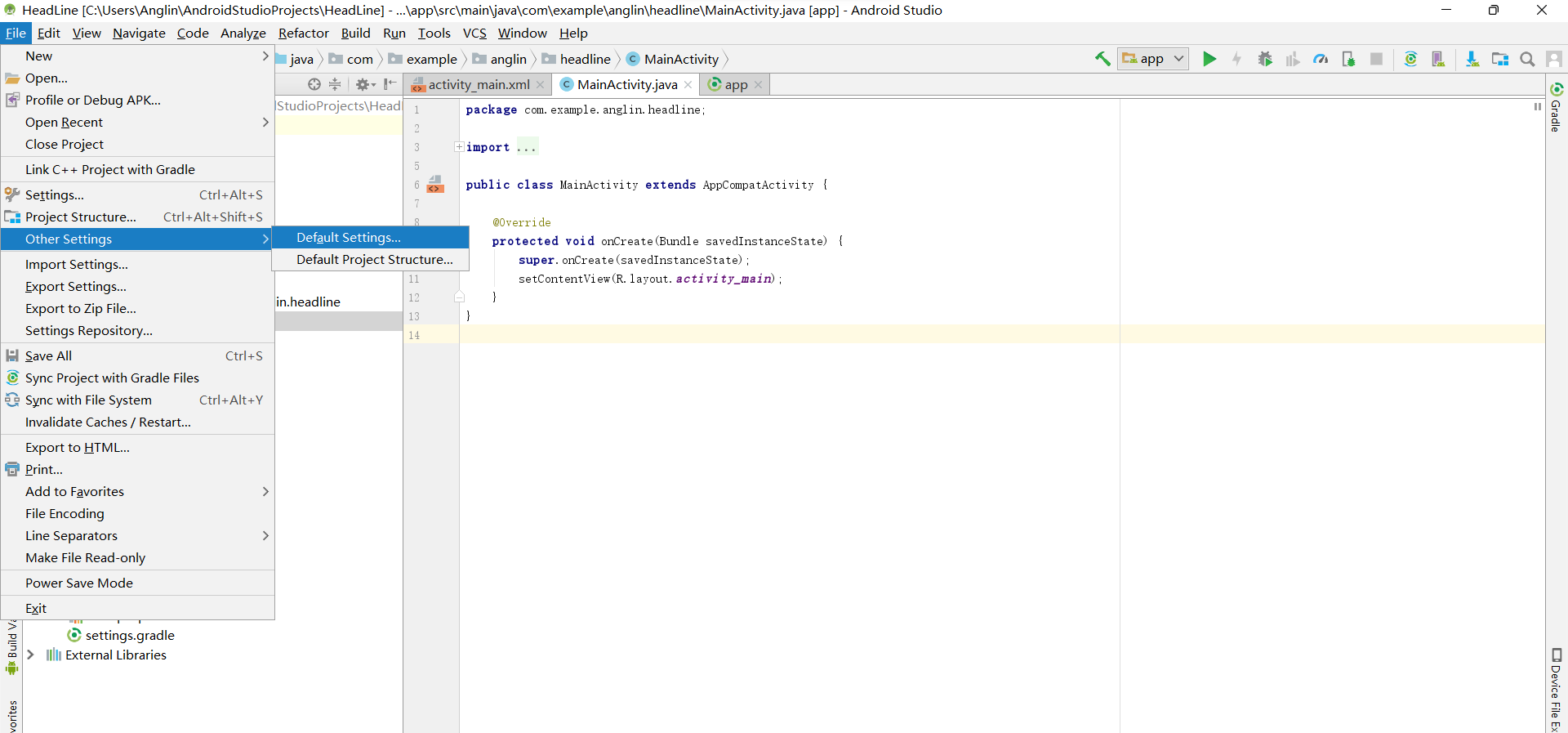This screenshot has width=1568, height=733.
Task: Expand the Open Recent submenu
Action: click(x=137, y=122)
